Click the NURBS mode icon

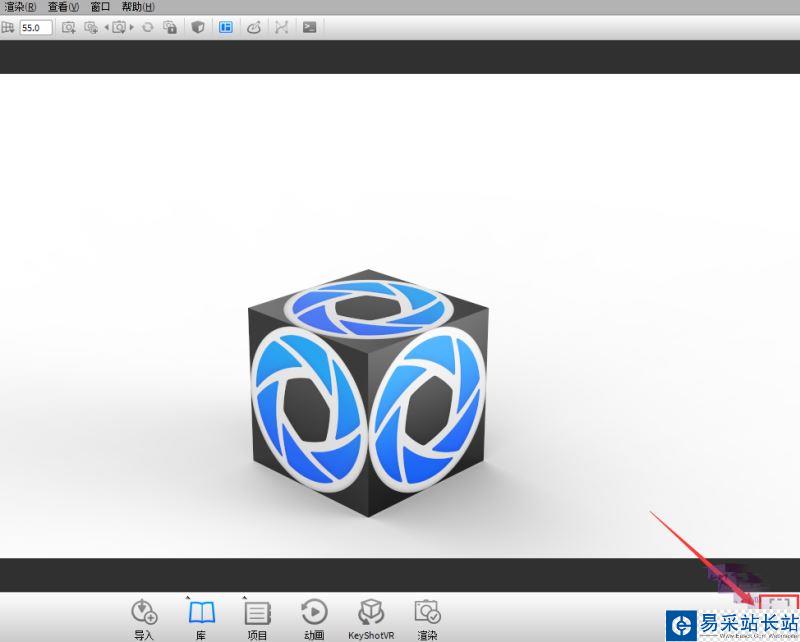[x=281, y=28]
